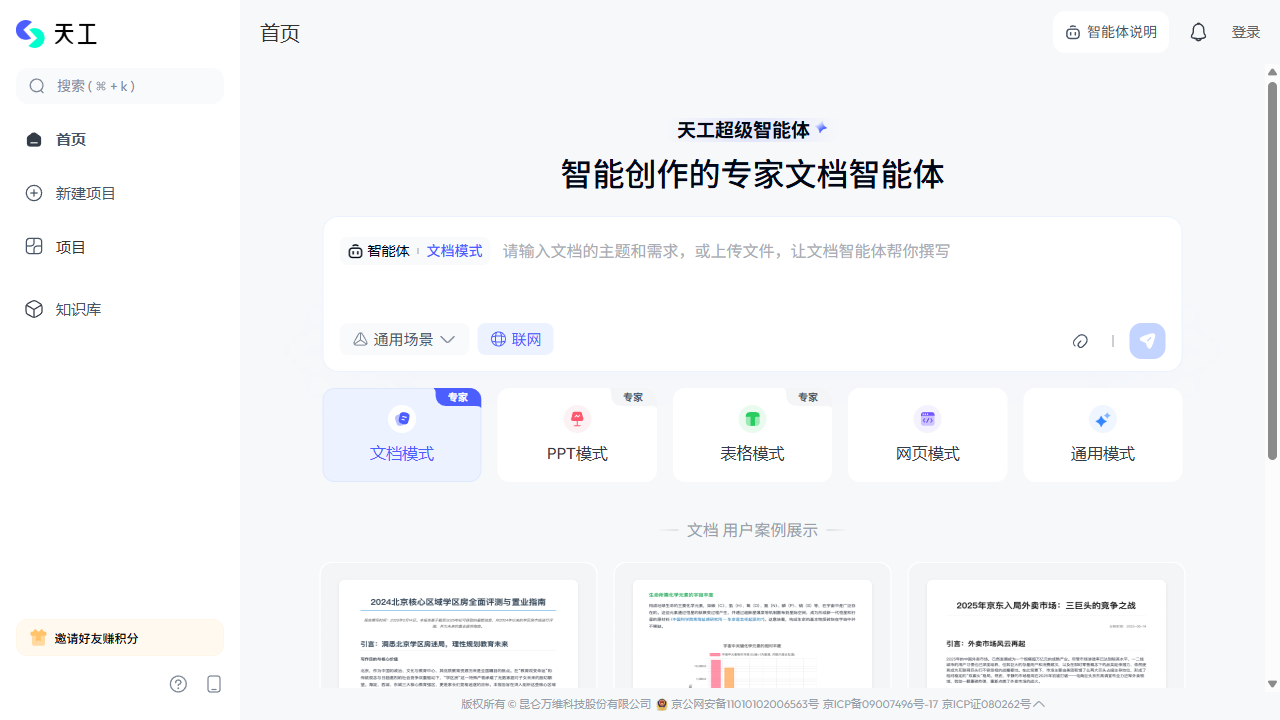1280x720 pixels.
Task: Click the Tiangong logo at top left
Action: tap(57, 34)
